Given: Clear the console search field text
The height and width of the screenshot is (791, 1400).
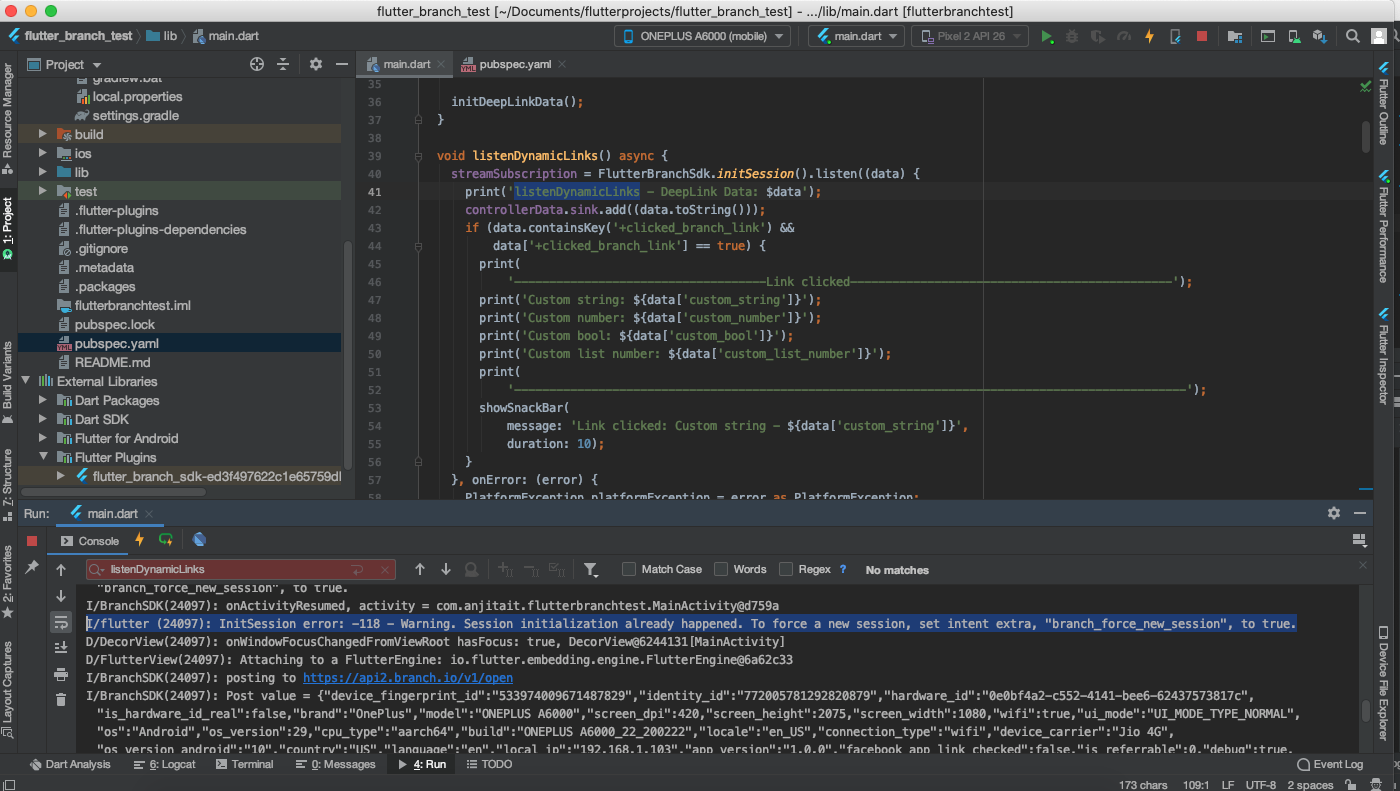Looking at the screenshot, I should 385,569.
